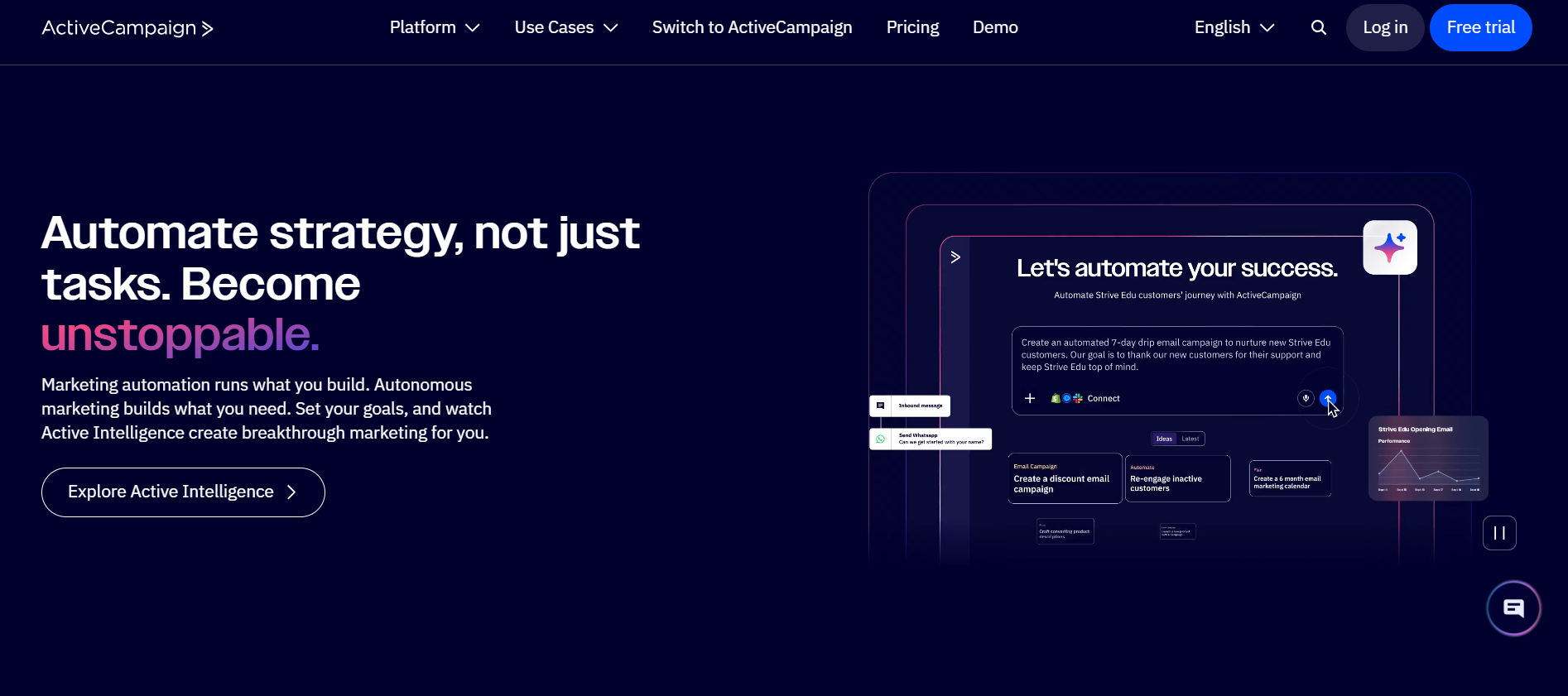
Task: Click the 'Let's automate your success.' heading
Action: click(1176, 268)
